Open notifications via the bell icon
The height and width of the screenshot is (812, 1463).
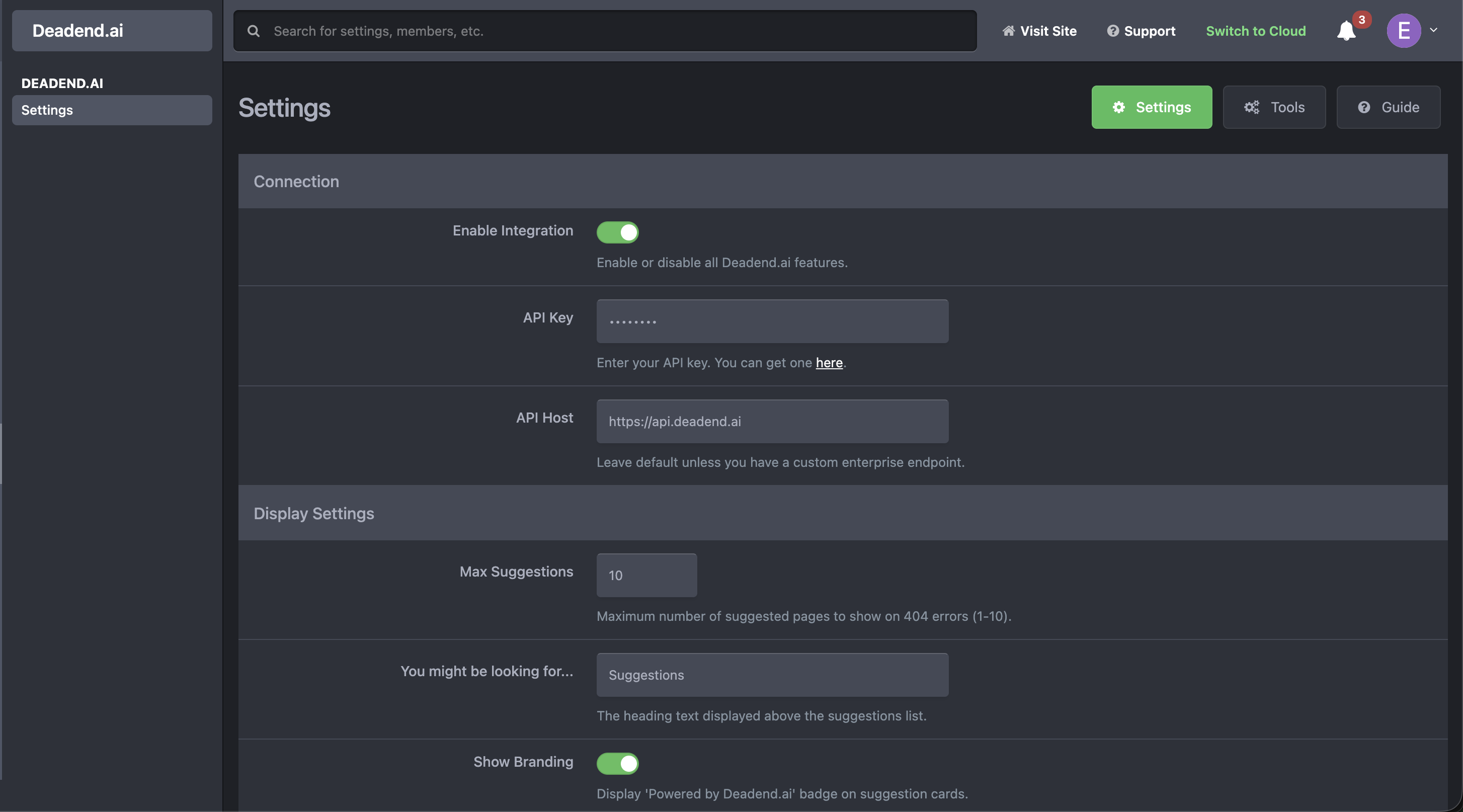click(x=1345, y=32)
